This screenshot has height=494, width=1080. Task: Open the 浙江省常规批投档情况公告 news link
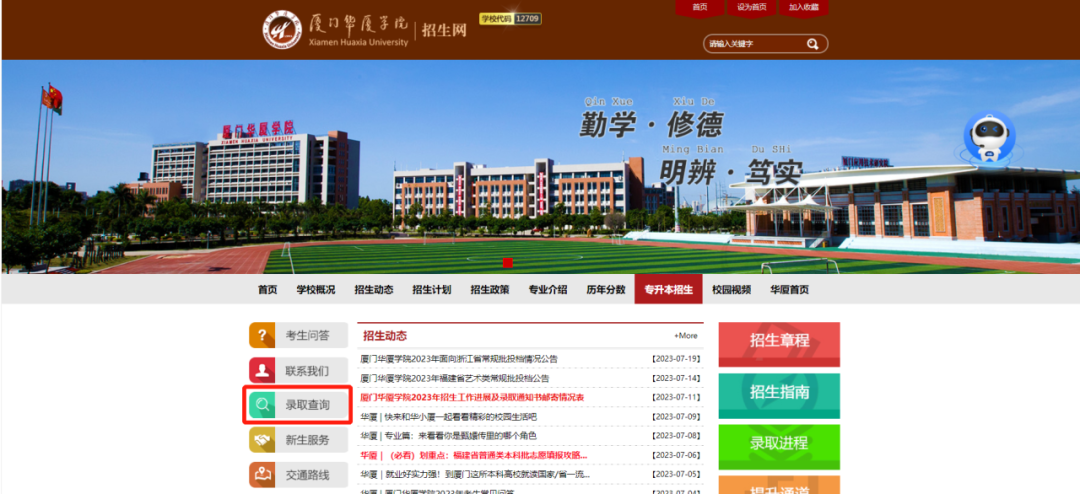459,359
